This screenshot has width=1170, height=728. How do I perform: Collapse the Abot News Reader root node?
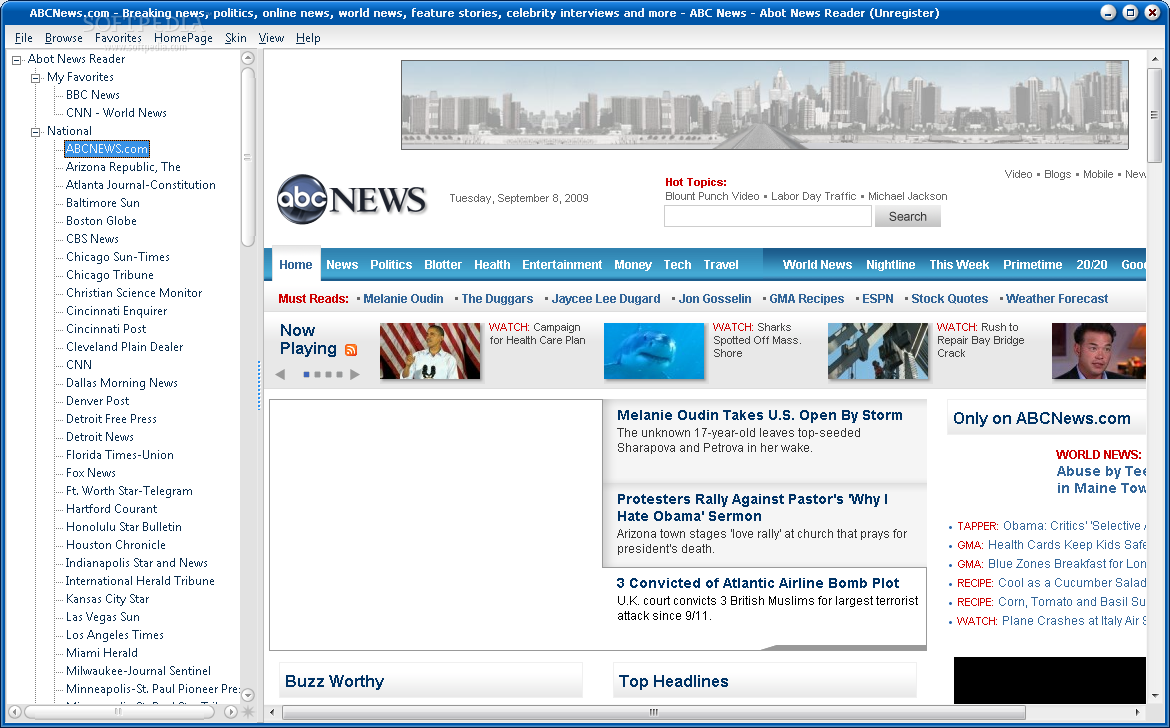click(16, 60)
